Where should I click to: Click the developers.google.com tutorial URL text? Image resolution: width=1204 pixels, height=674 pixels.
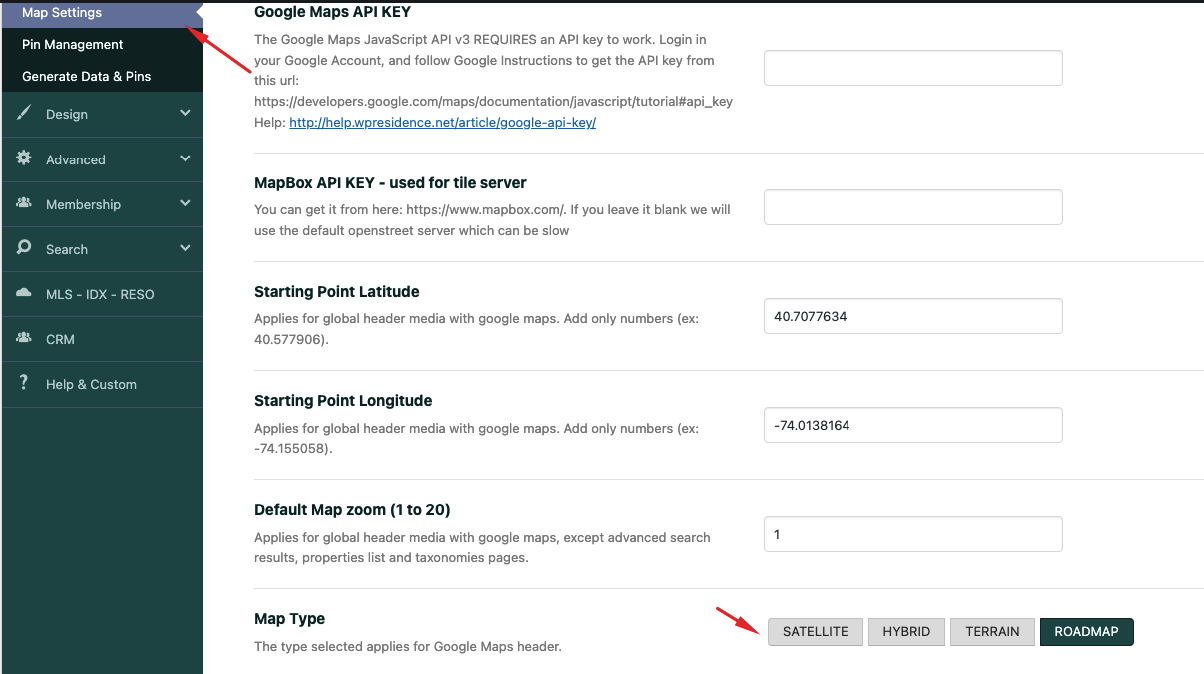point(494,102)
